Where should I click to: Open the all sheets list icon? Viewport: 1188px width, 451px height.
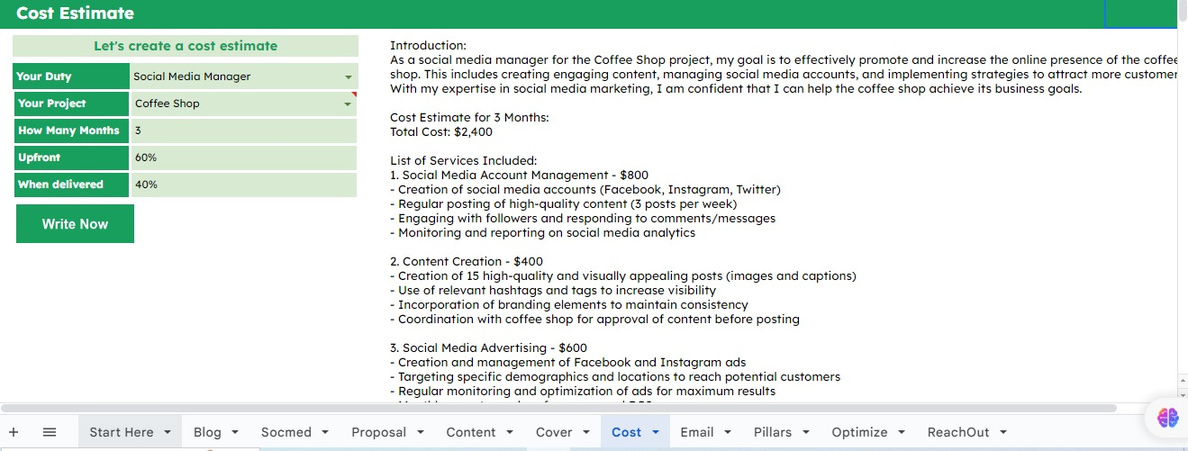click(49, 432)
